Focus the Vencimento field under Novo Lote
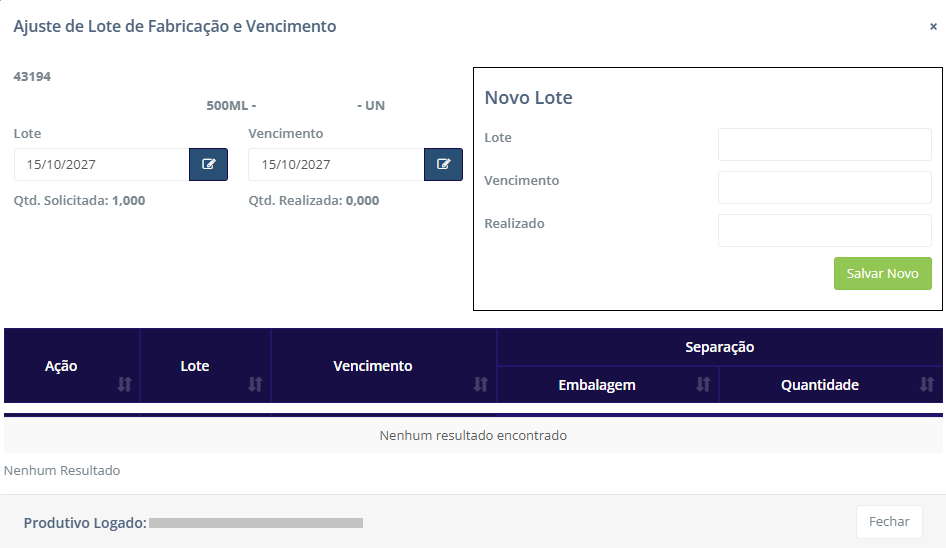The width and height of the screenshot is (946, 548). pyautogui.click(x=824, y=187)
